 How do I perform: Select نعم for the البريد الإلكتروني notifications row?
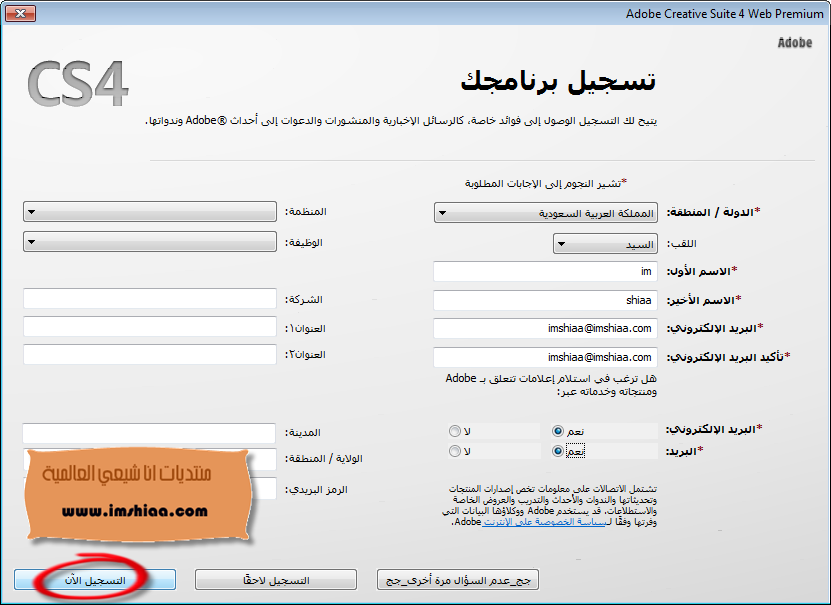point(558,431)
